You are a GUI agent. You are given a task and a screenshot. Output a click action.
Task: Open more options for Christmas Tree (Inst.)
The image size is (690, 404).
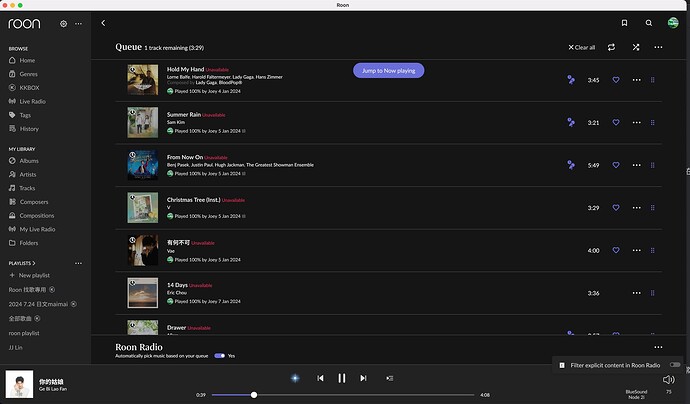tap(636, 207)
